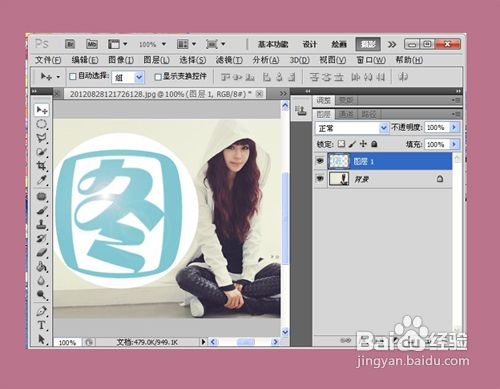This screenshot has width=500, height=389.
Task: Toggle lock image pixels brush icon
Action: [x=352, y=144]
